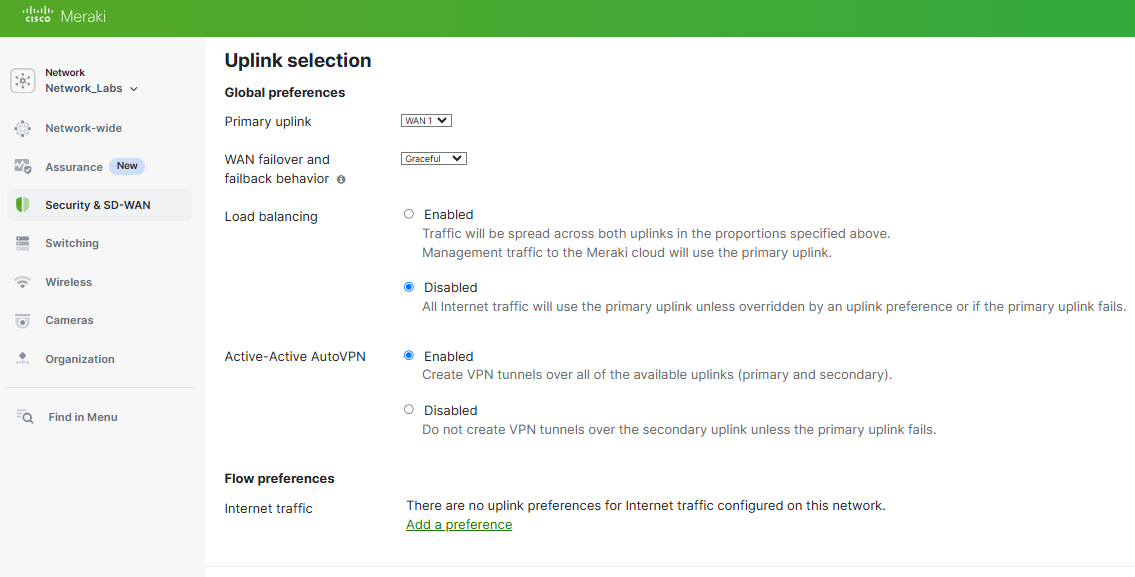Open the Primary uplink WAN 1 dropdown
Viewport: 1135px width, 577px height.
tap(426, 121)
